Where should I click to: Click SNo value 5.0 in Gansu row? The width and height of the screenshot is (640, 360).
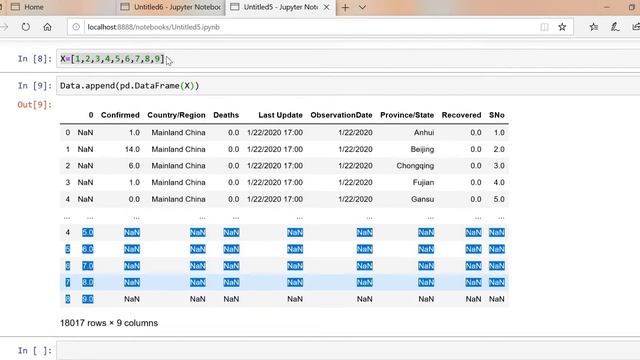point(499,199)
